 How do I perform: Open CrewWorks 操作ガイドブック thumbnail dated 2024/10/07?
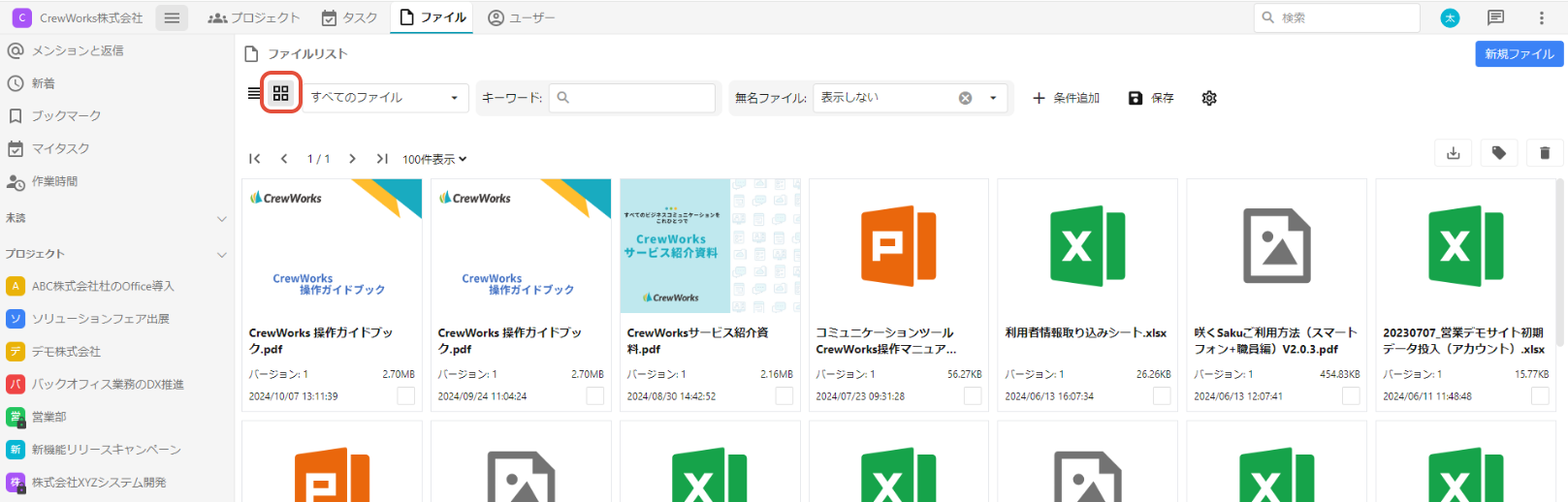(332, 246)
